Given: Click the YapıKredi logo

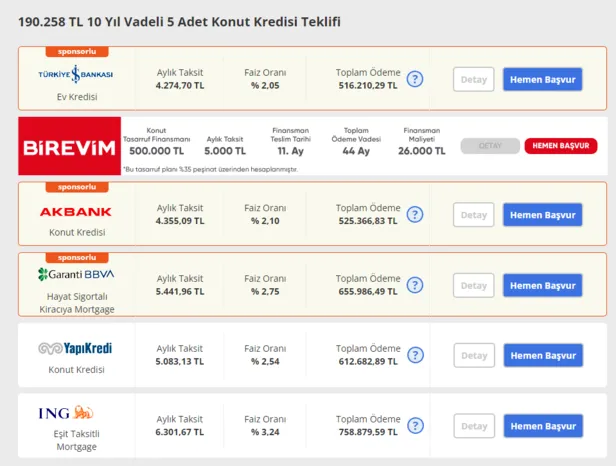Looking at the screenshot, I should coord(75,348).
